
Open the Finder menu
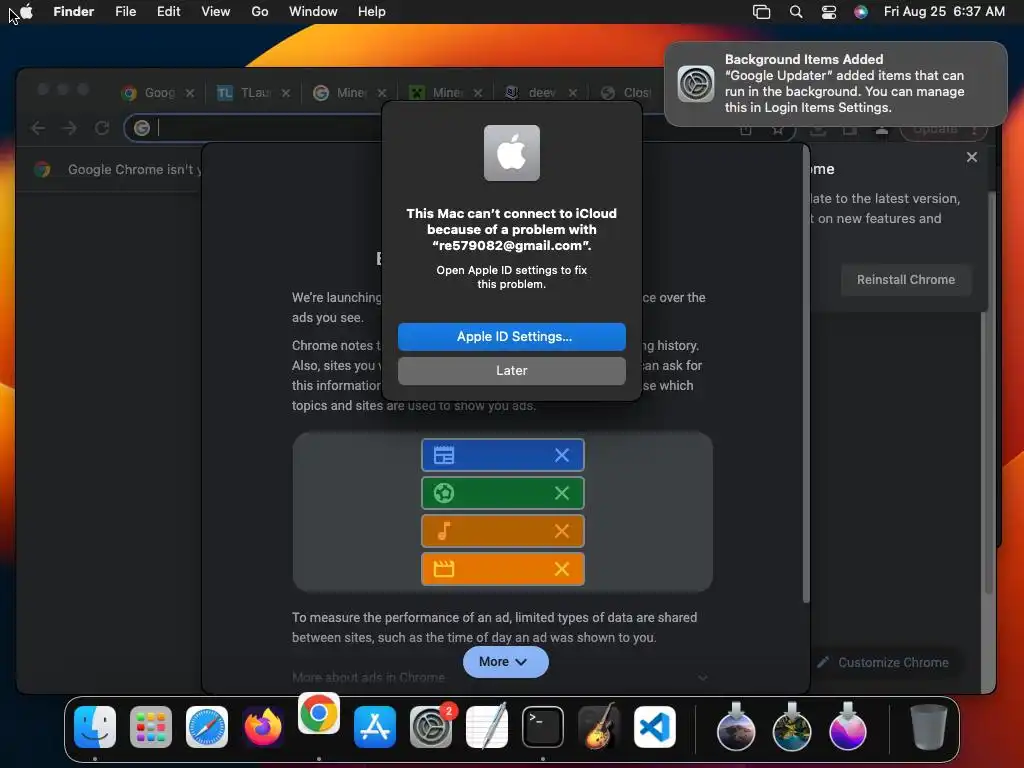(x=74, y=12)
